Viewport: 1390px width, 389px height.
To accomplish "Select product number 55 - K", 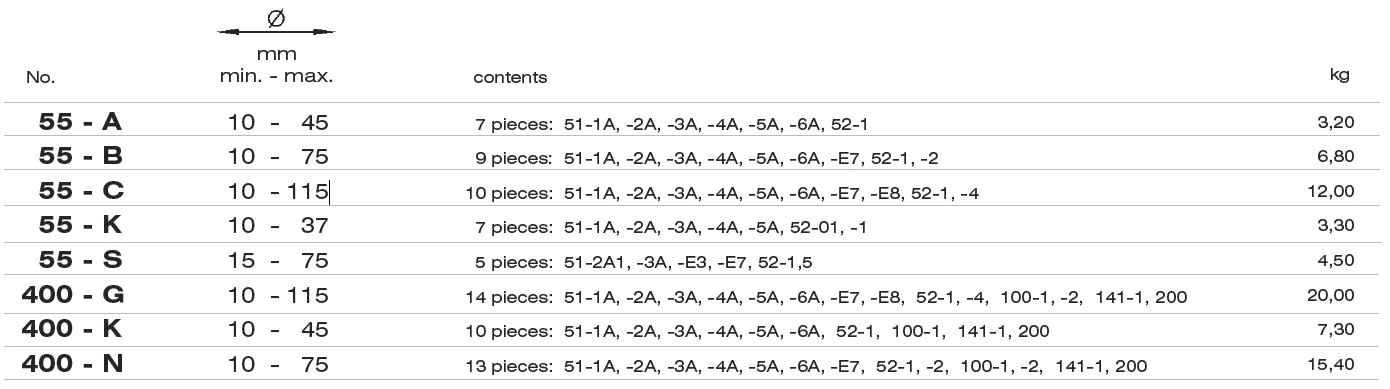I will (80, 226).
